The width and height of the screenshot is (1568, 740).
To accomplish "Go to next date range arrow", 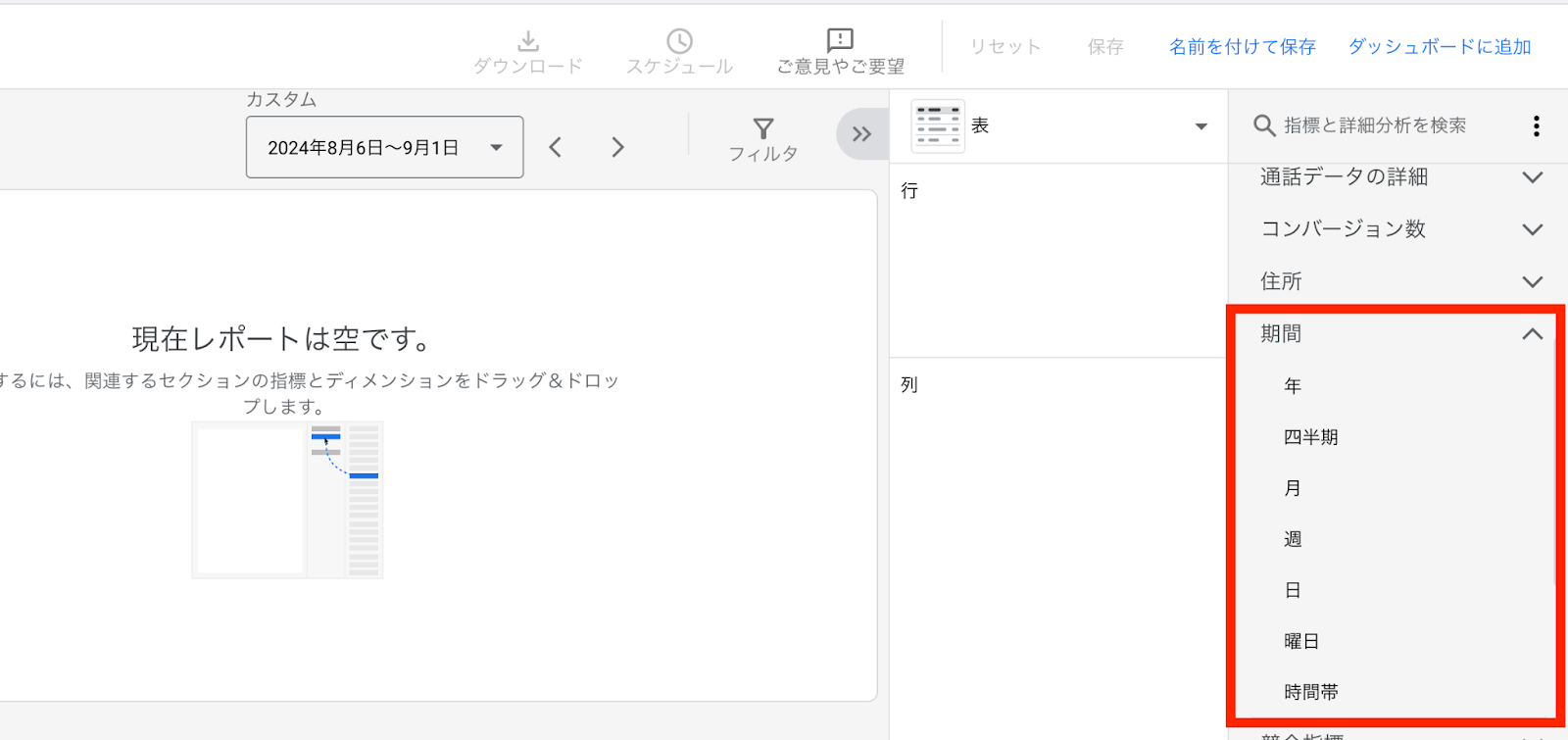I will click(617, 147).
